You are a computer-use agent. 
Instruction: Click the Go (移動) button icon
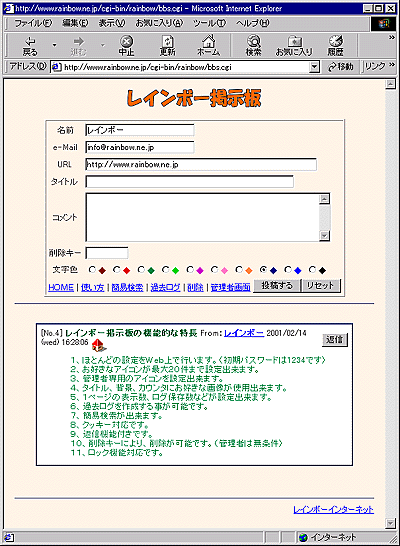[341, 67]
